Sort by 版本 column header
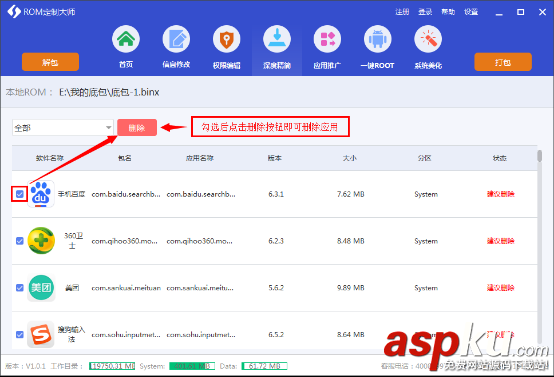The width and height of the screenshot is (554, 377). click(x=275, y=158)
